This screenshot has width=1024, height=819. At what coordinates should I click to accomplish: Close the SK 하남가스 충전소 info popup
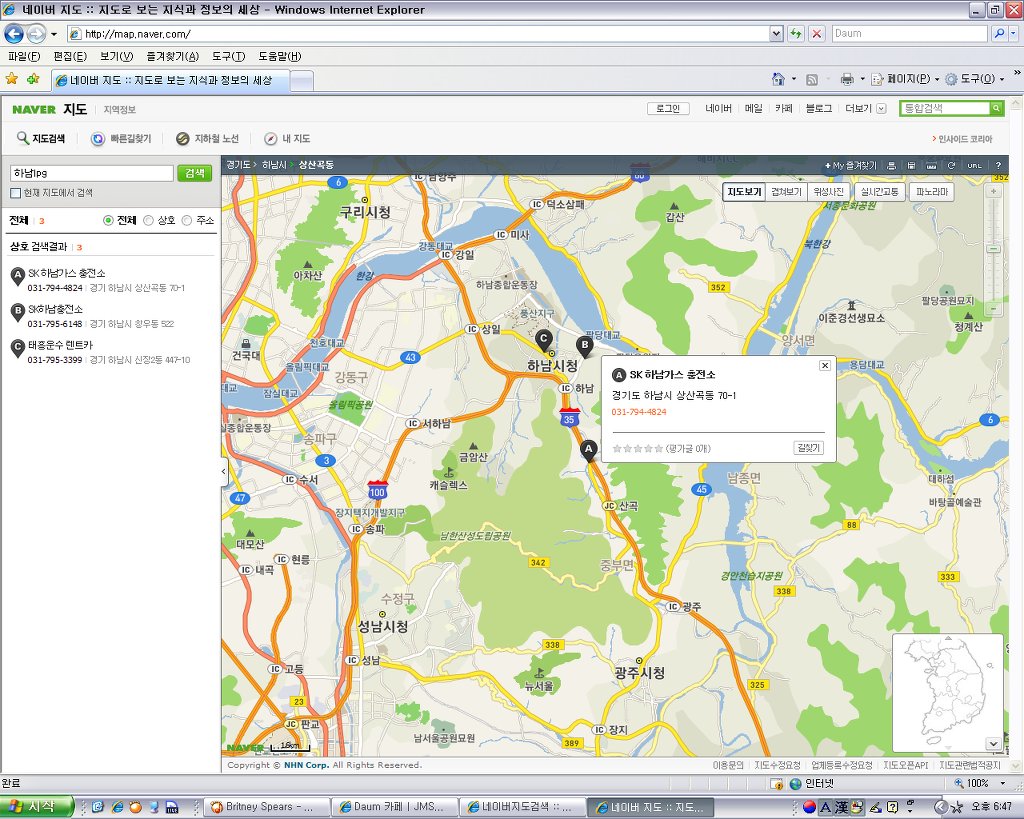[x=825, y=366]
